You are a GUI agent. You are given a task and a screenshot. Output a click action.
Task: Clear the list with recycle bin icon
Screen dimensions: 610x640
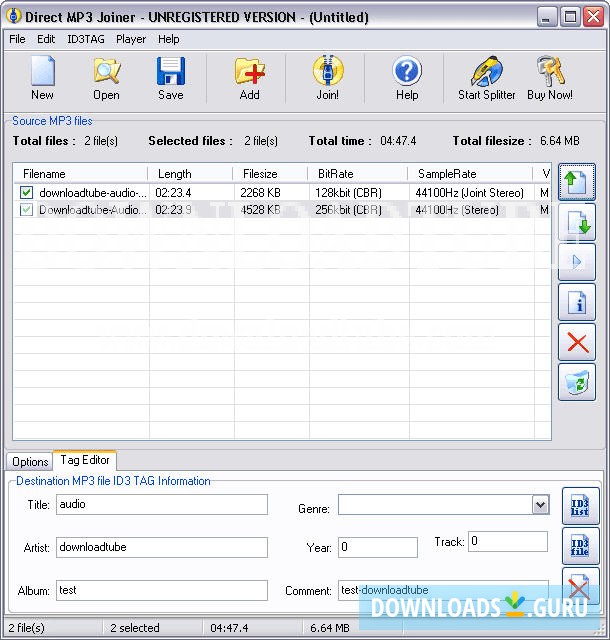pos(577,382)
